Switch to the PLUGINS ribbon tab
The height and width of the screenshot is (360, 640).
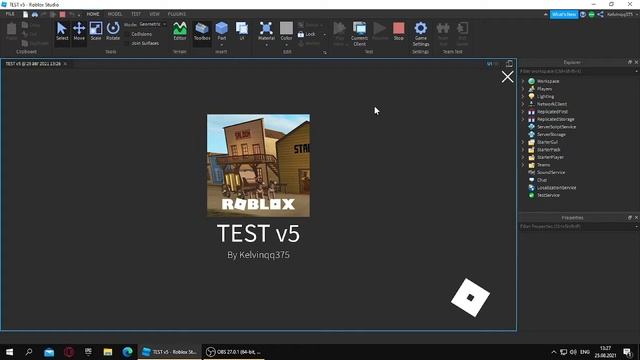click(x=177, y=14)
